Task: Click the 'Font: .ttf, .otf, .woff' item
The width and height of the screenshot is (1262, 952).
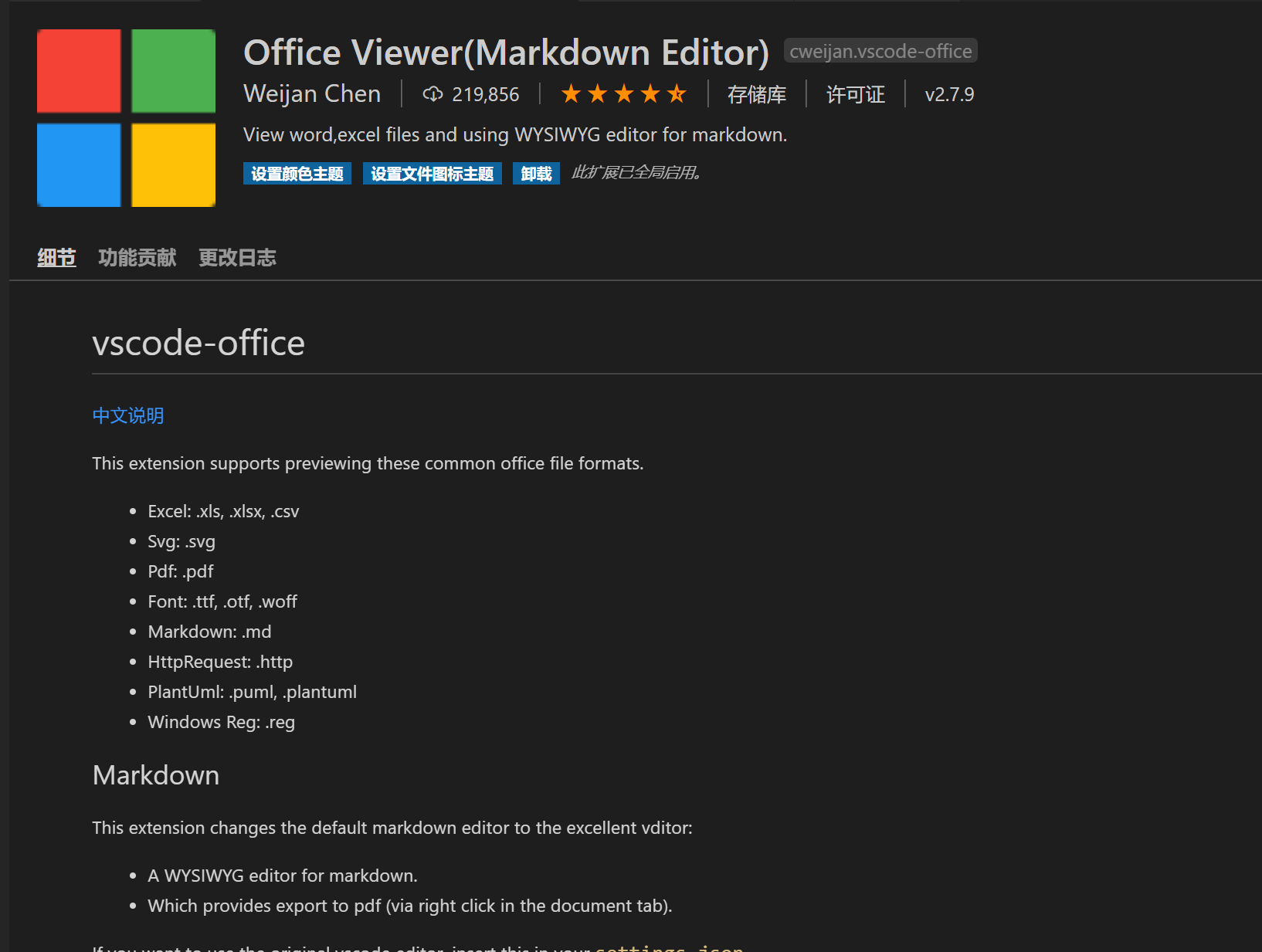Action: tap(222, 601)
